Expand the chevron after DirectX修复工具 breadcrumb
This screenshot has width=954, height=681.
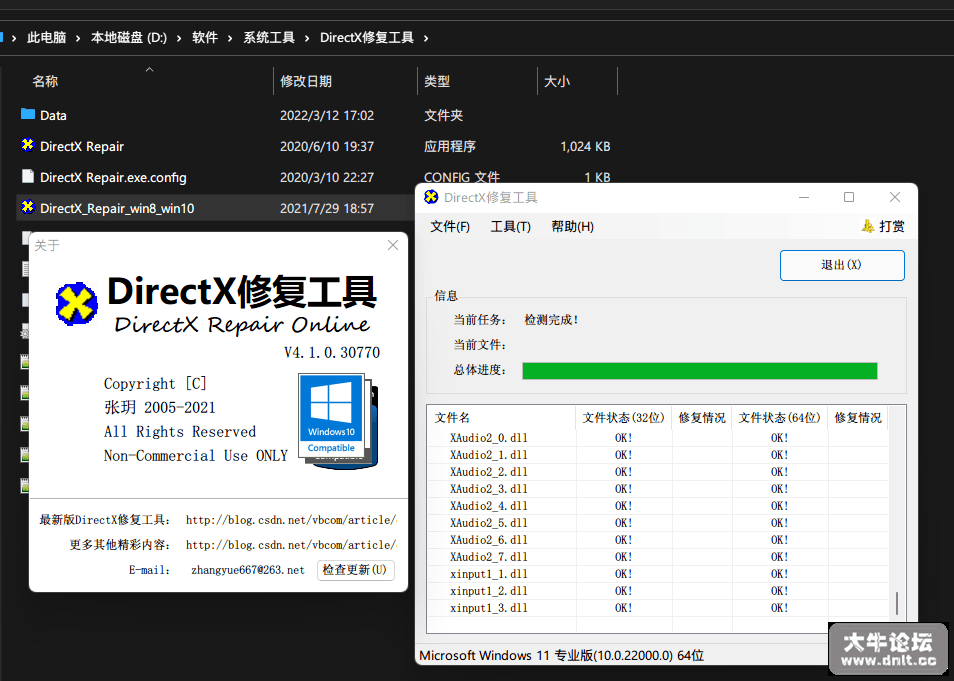coord(426,38)
